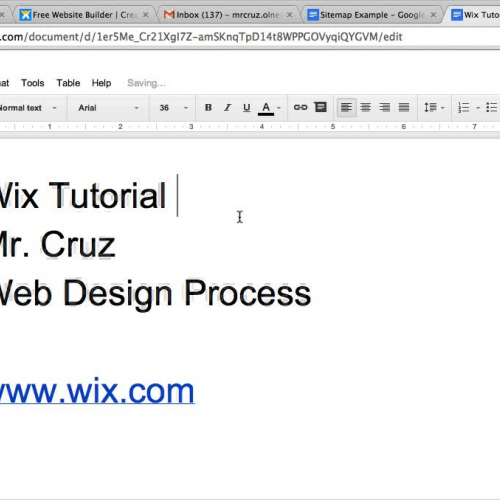Expand the numbered list options arrow

tap(478, 108)
